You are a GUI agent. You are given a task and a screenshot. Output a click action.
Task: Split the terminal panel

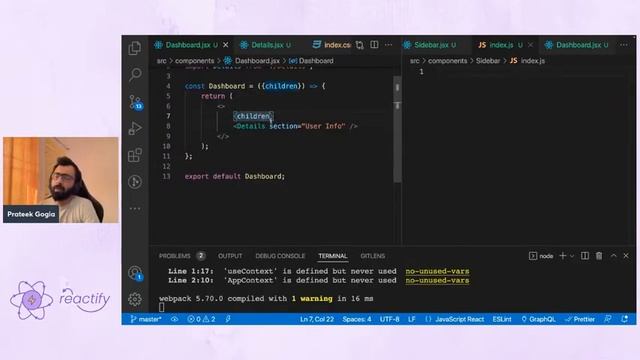point(585,256)
